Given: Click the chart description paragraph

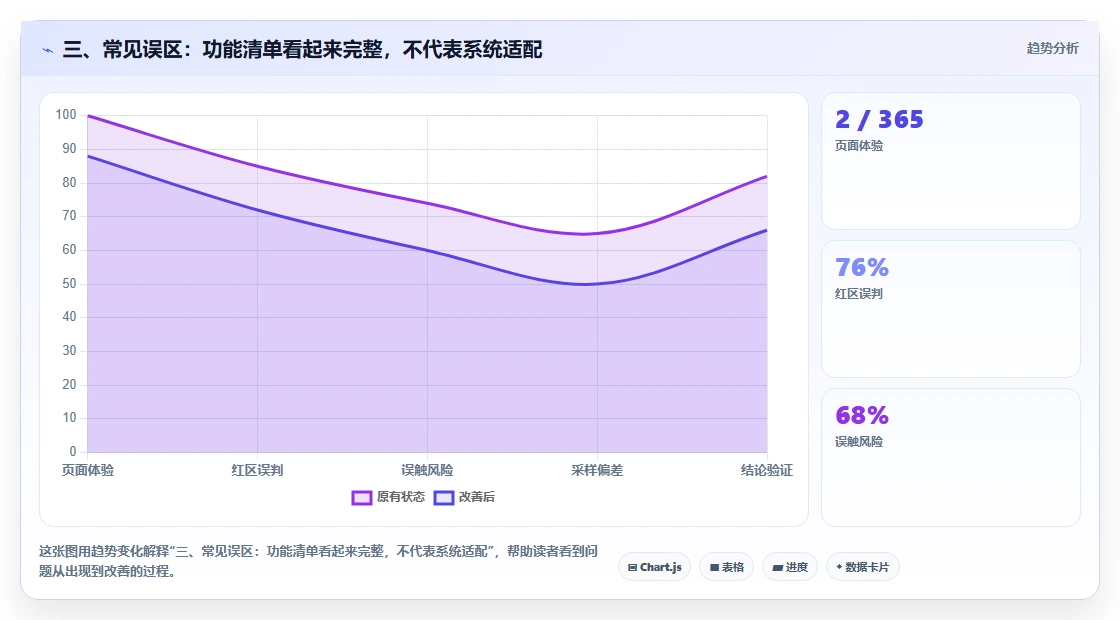Looking at the screenshot, I should 318,561.
